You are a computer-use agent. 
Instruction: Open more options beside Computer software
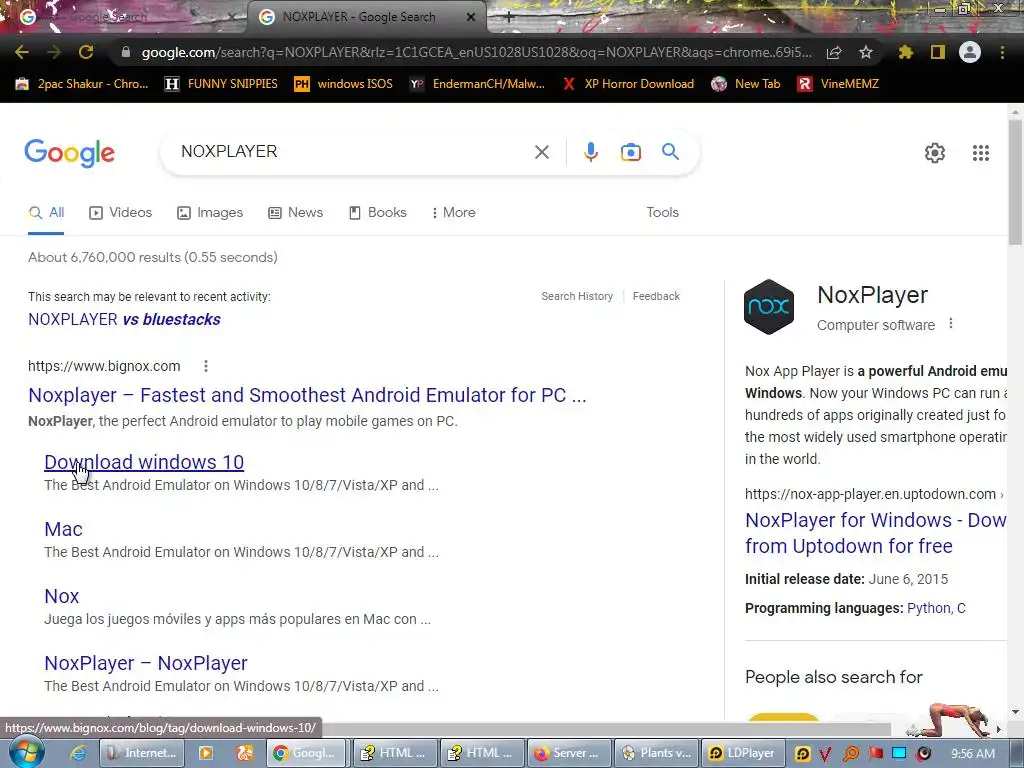click(x=951, y=324)
